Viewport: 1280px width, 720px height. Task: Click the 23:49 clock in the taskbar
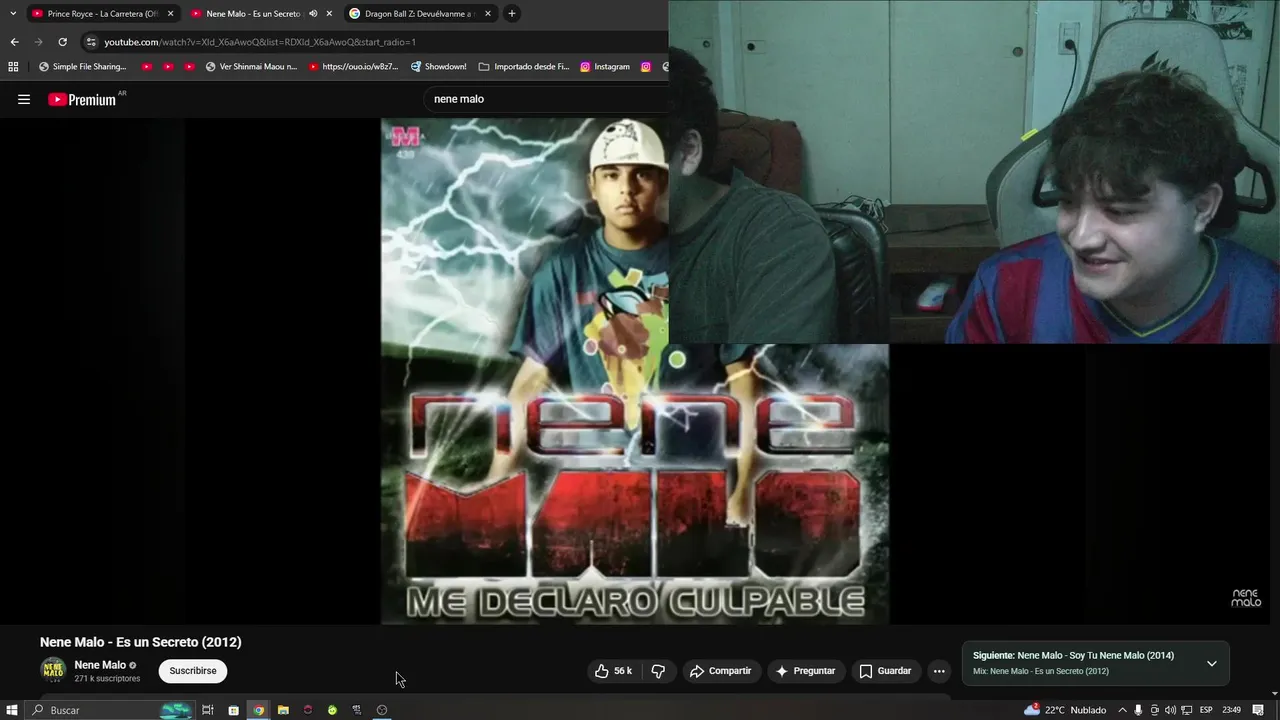[x=1232, y=710]
